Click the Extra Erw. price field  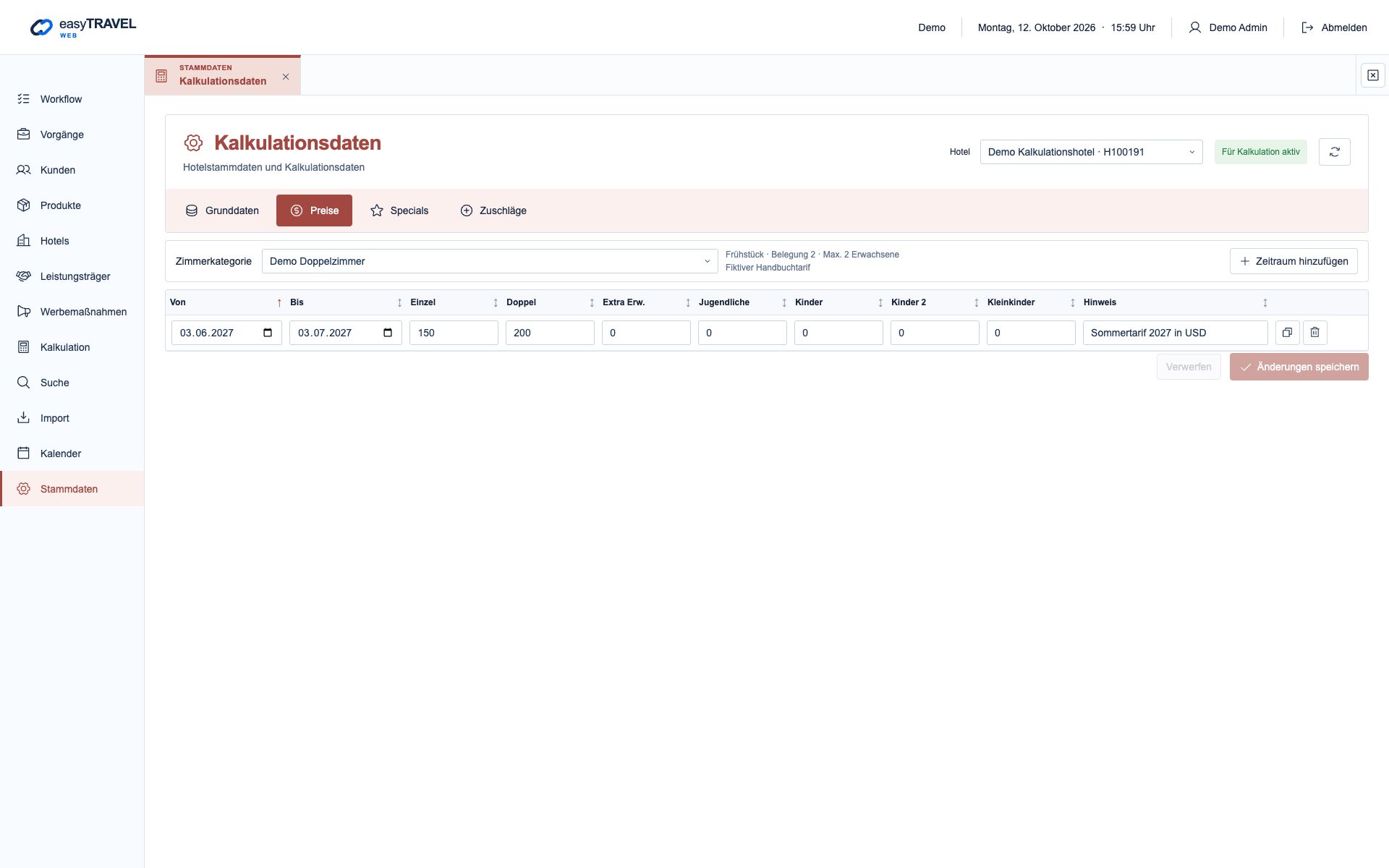[x=646, y=333]
